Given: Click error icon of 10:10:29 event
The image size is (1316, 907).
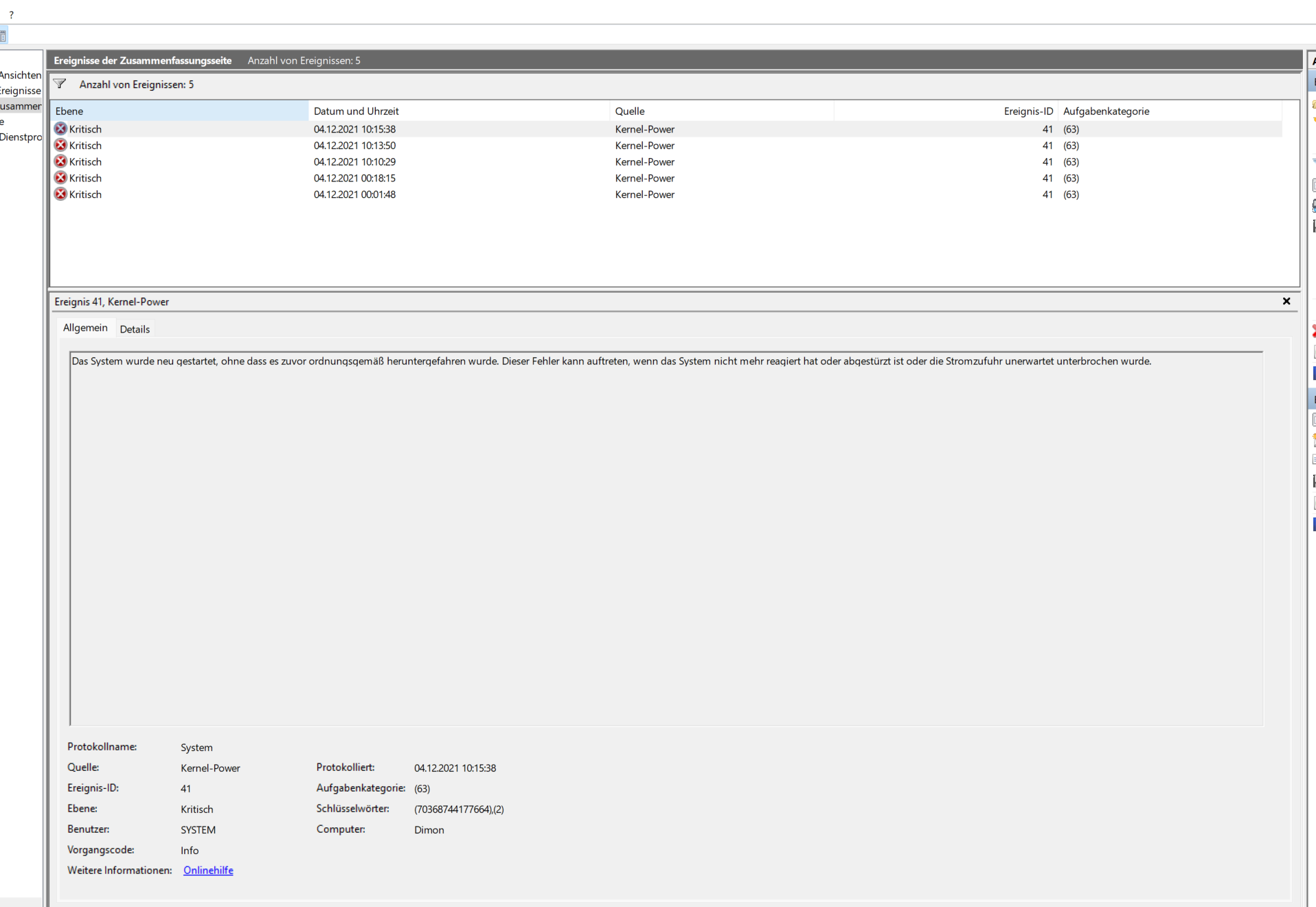Looking at the screenshot, I should click(x=60, y=161).
